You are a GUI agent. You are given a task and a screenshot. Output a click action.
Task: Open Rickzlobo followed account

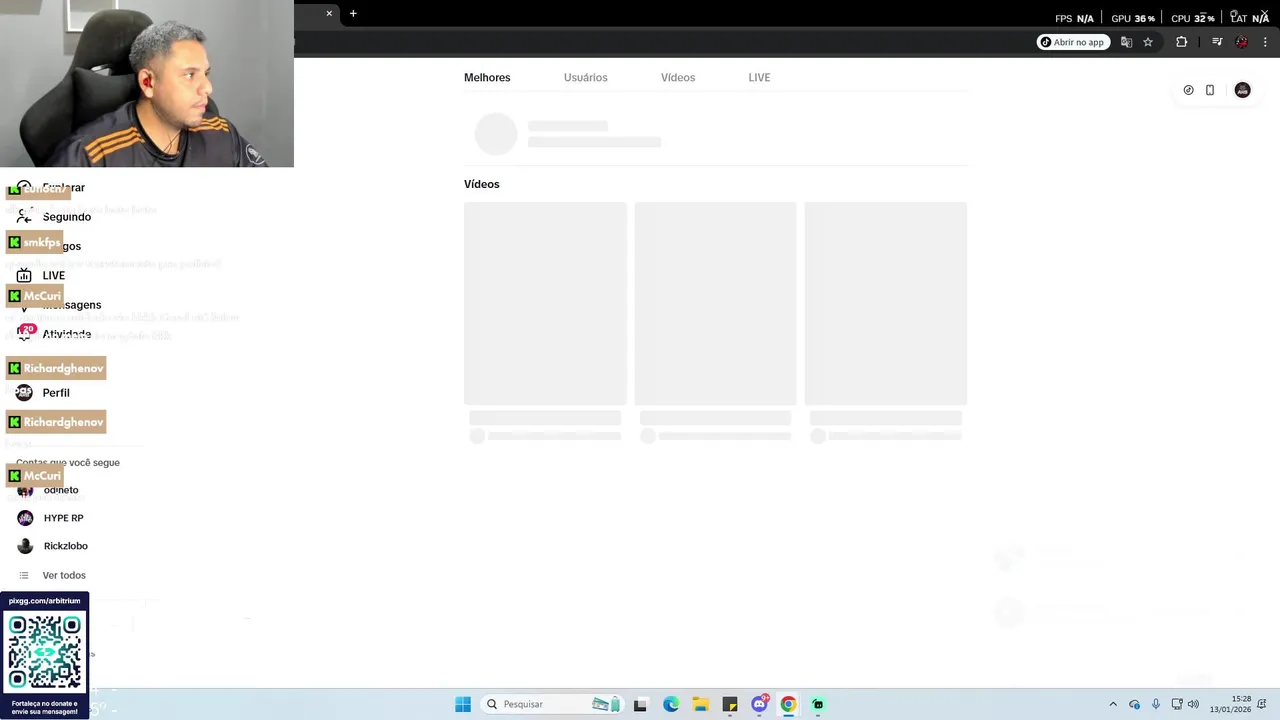[x=66, y=546]
